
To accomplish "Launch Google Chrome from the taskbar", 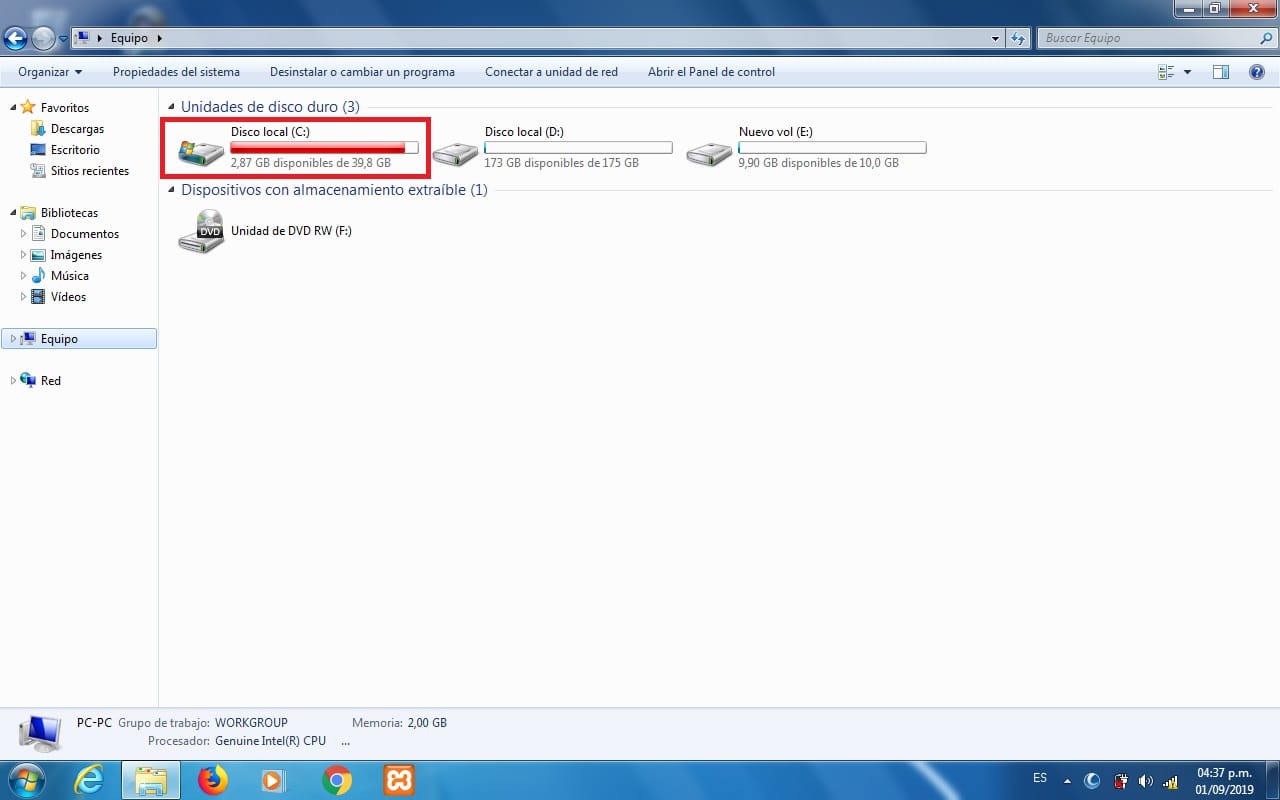I will (337, 780).
